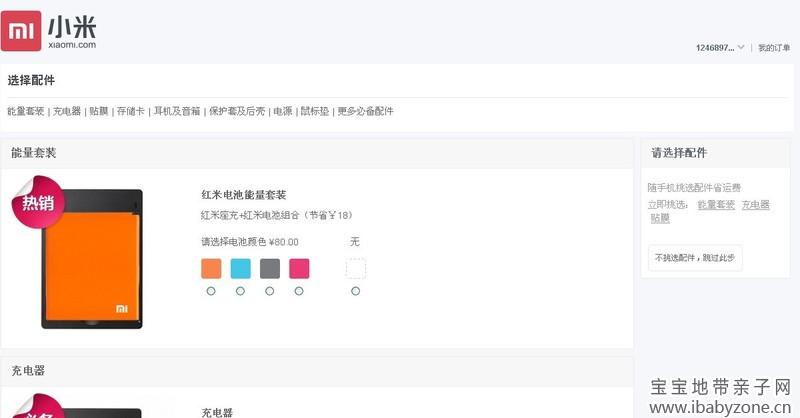Image resolution: width=800 pixels, height=418 pixels.
Task: Select radio button under pink swatch
Action: point(299,291)
